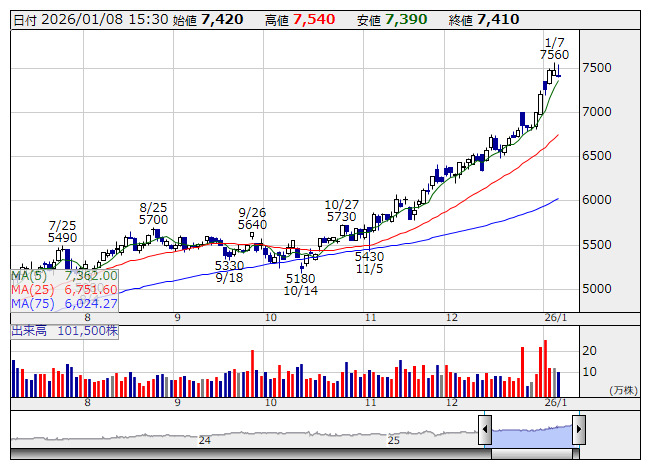
Task: Click the 6000 price axis label
Action: pyautogui.click(x=597, y=200)
